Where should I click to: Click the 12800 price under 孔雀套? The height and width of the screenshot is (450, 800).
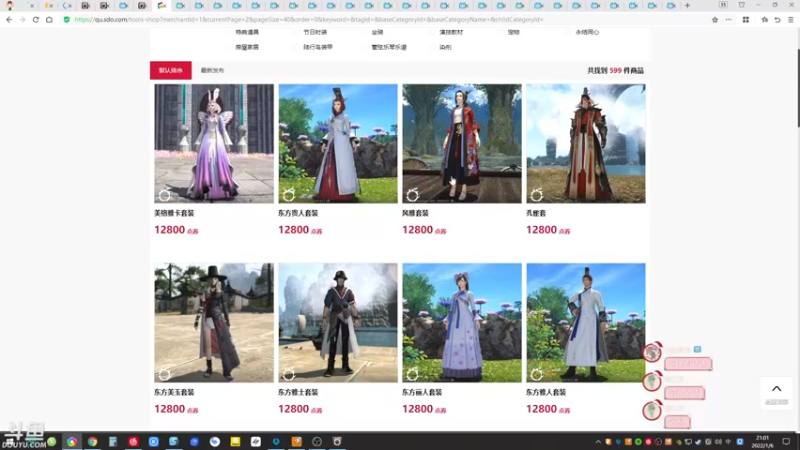(x=548, y=230)
